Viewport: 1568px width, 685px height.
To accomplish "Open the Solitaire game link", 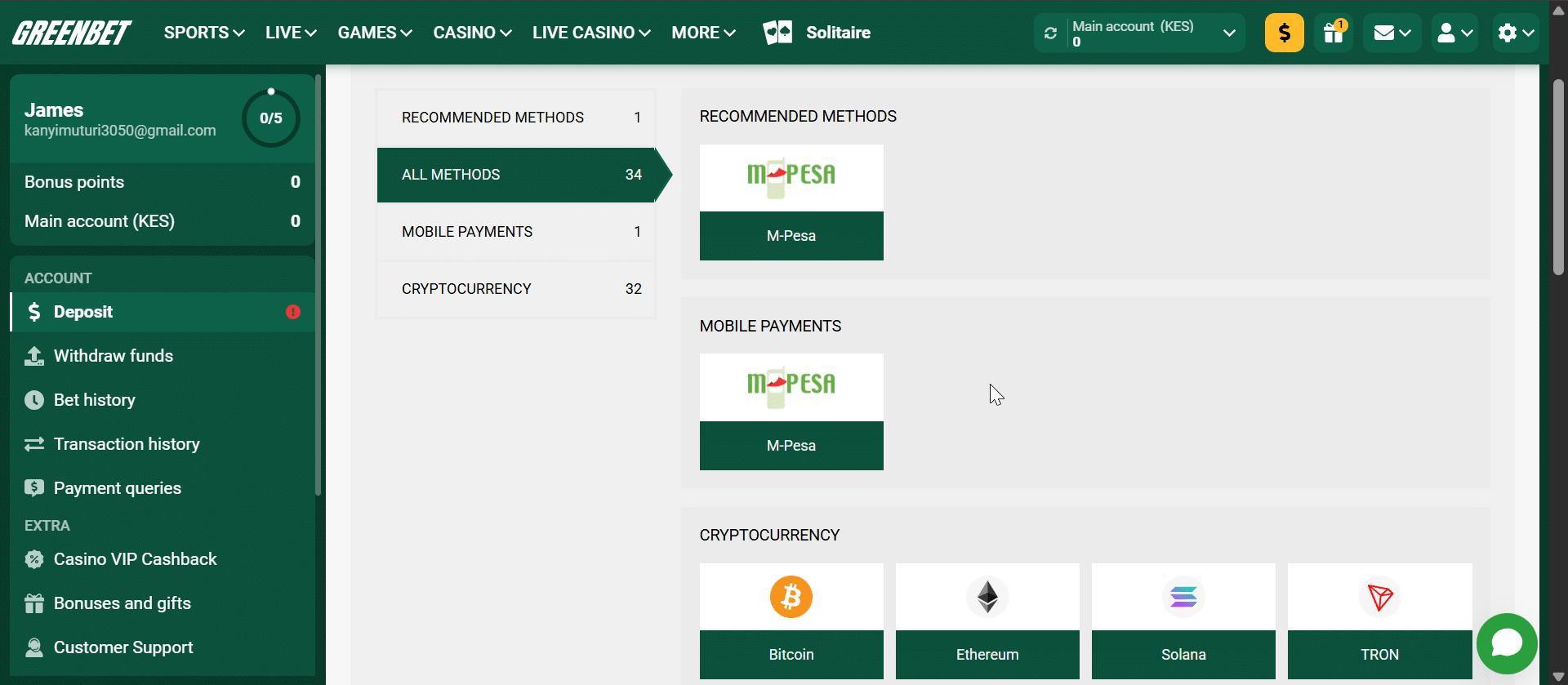I will coord(838,33).
